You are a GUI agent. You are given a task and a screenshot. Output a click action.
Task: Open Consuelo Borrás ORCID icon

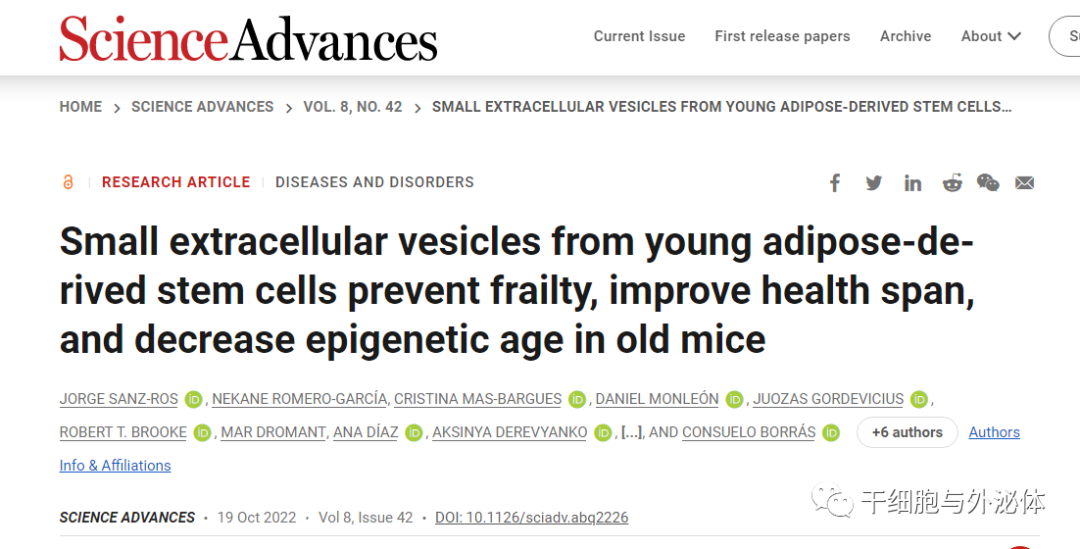point(831,433)
